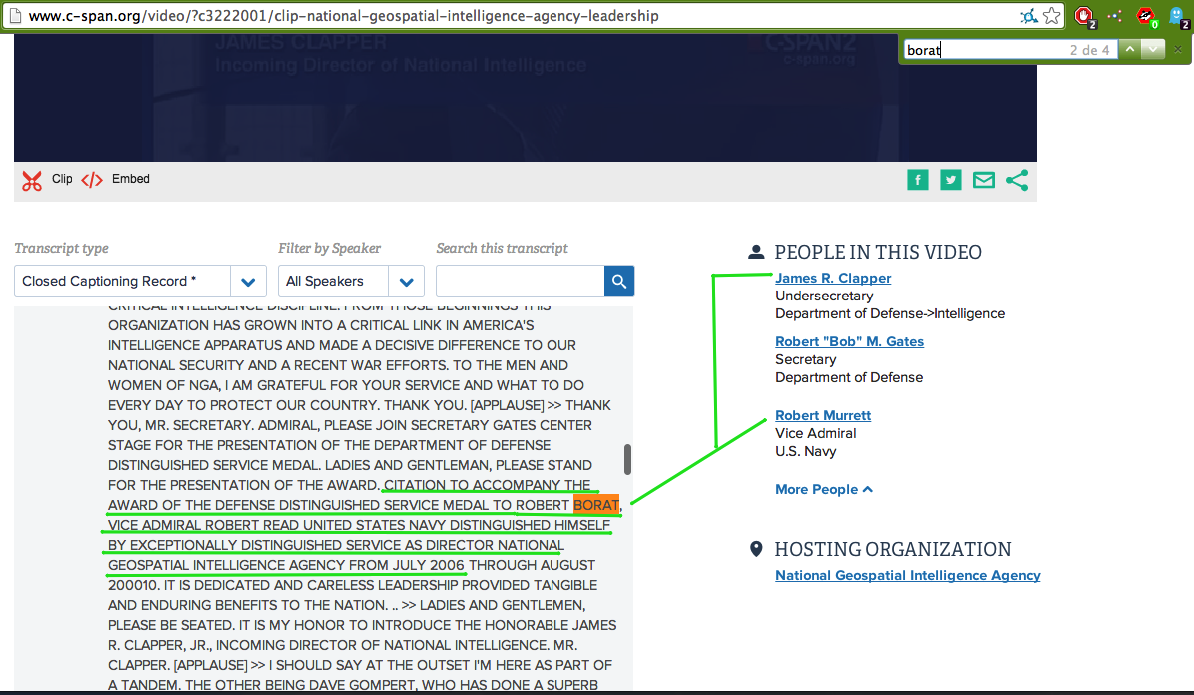Open the Transcript type dropdown
The height and width of the screenshot is (695, 1194).
[140, 282]
